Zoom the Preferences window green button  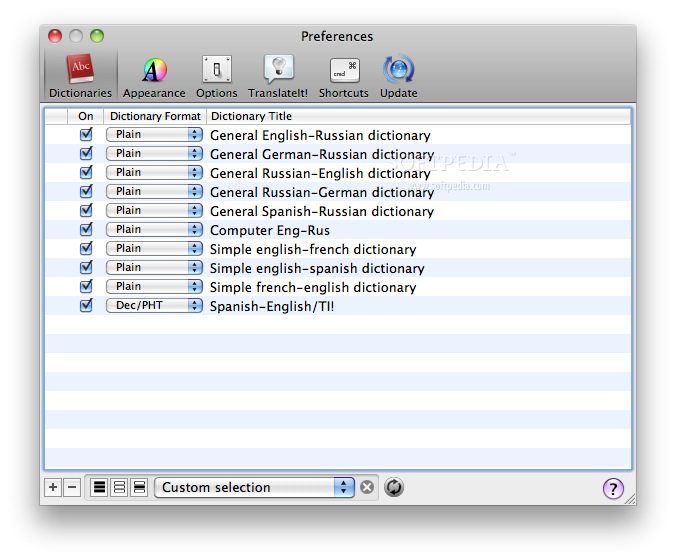97,36
